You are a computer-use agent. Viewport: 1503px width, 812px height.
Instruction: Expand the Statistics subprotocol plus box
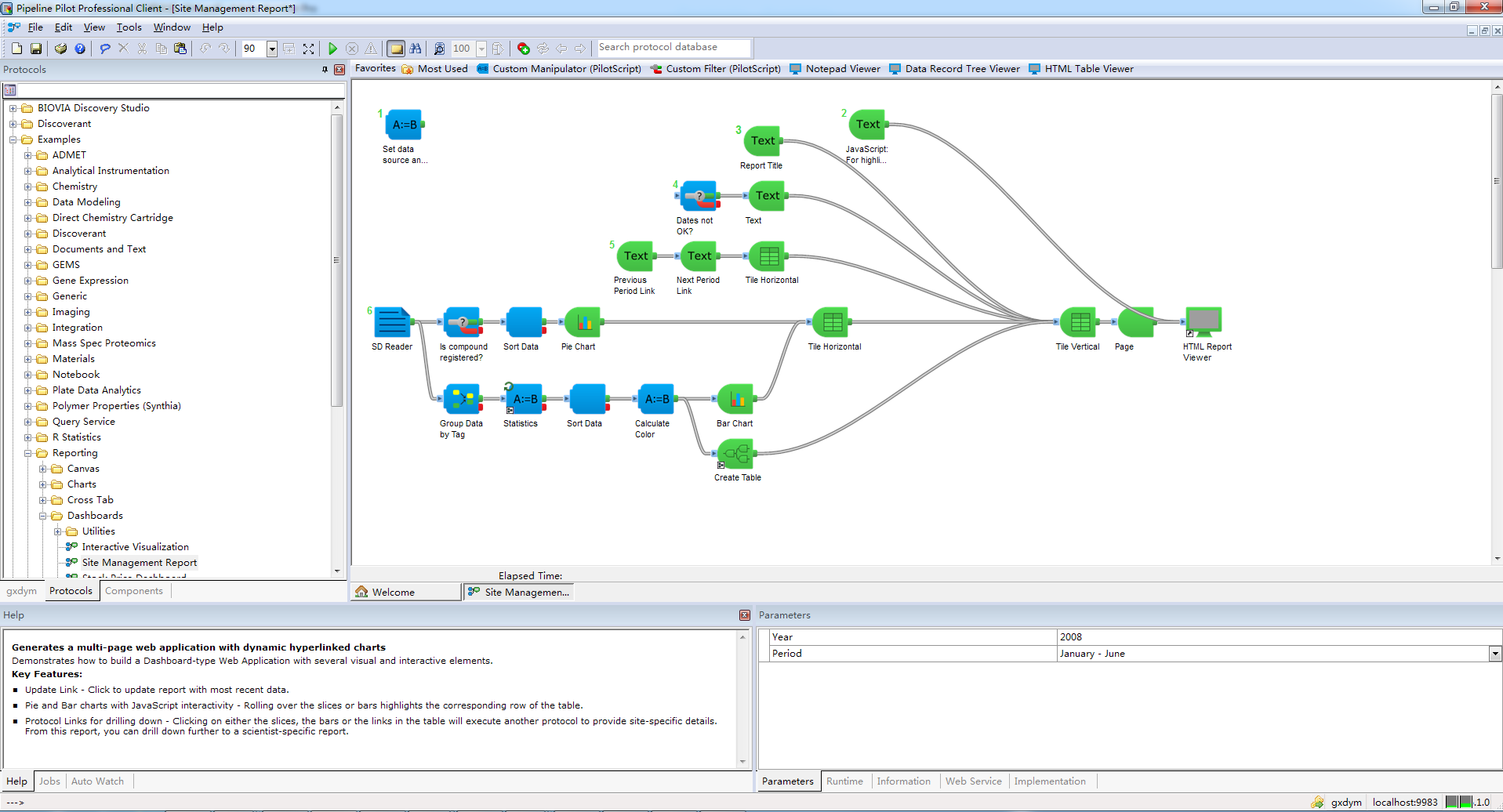(x=510, y=411)
